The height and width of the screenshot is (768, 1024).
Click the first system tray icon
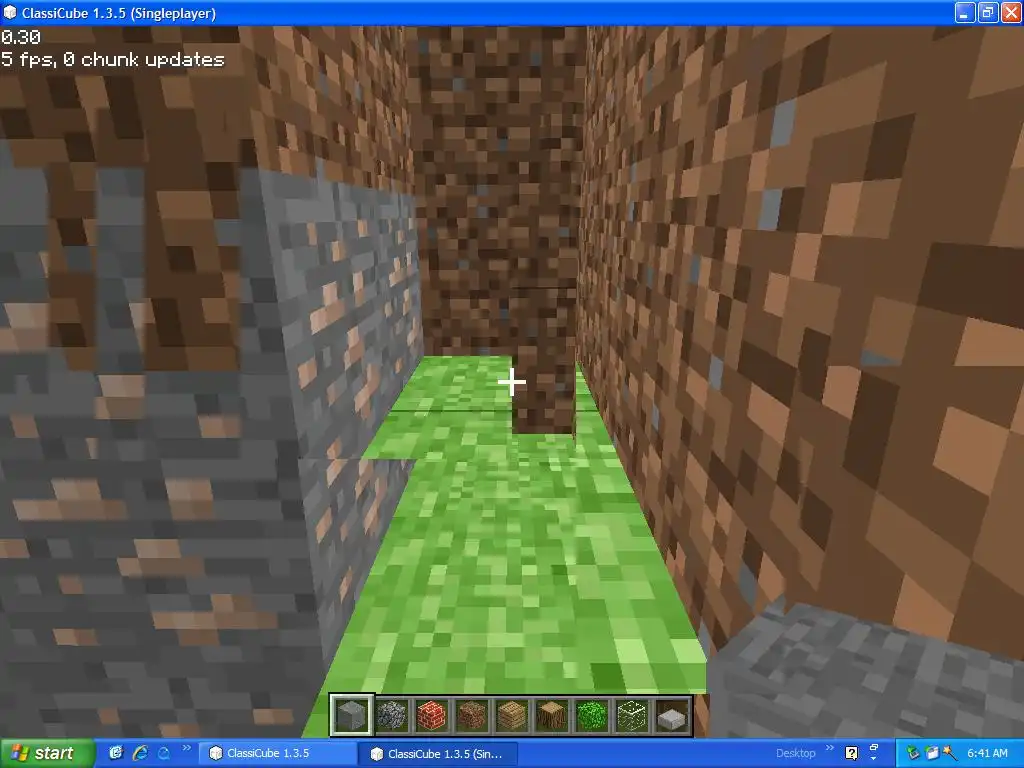(x=913, y=754)
